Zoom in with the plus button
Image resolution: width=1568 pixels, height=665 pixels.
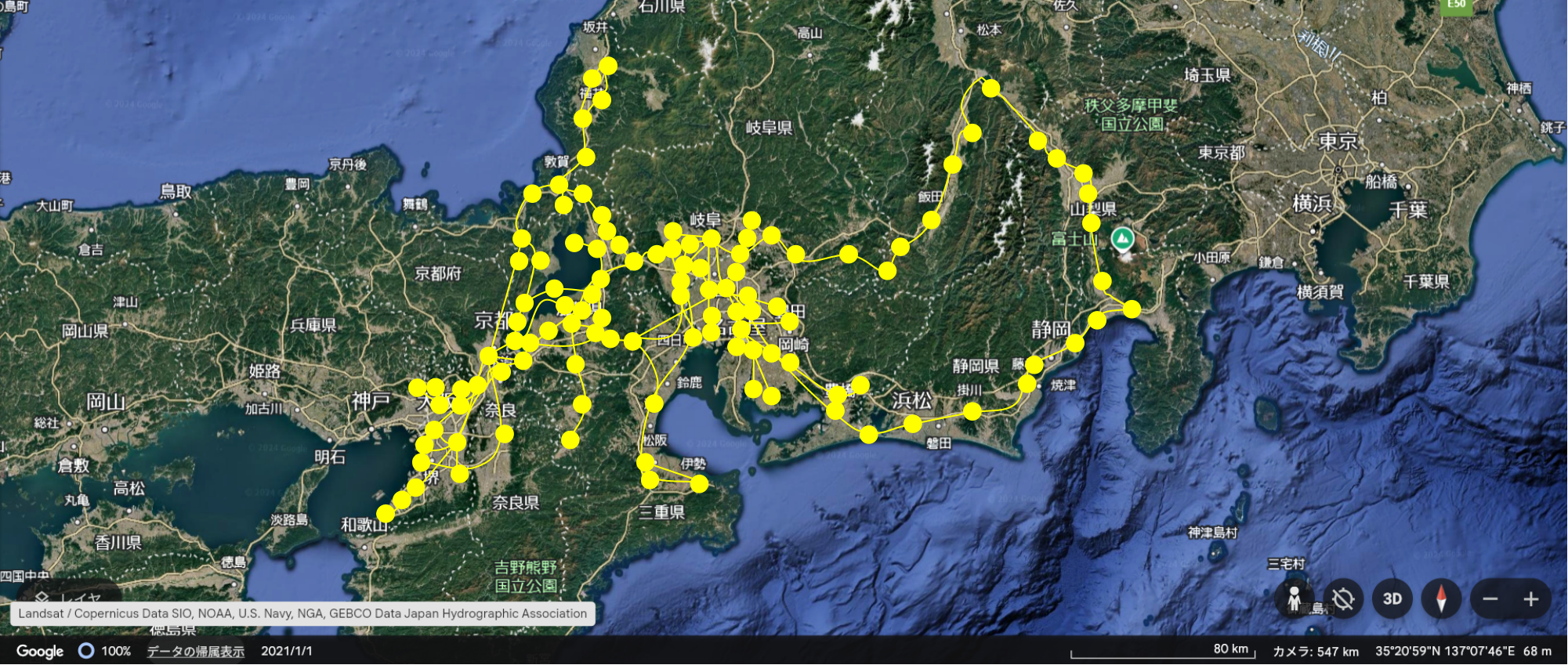tap(1531, 599)
